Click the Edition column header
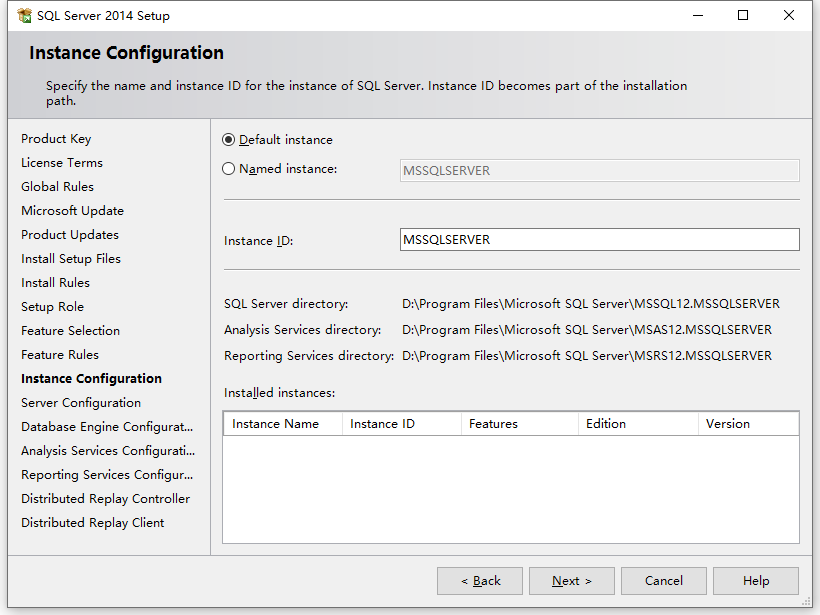Image resolution: width=820 pixels, height=615 pixels. pyautogui.click(x=639, y=424)
